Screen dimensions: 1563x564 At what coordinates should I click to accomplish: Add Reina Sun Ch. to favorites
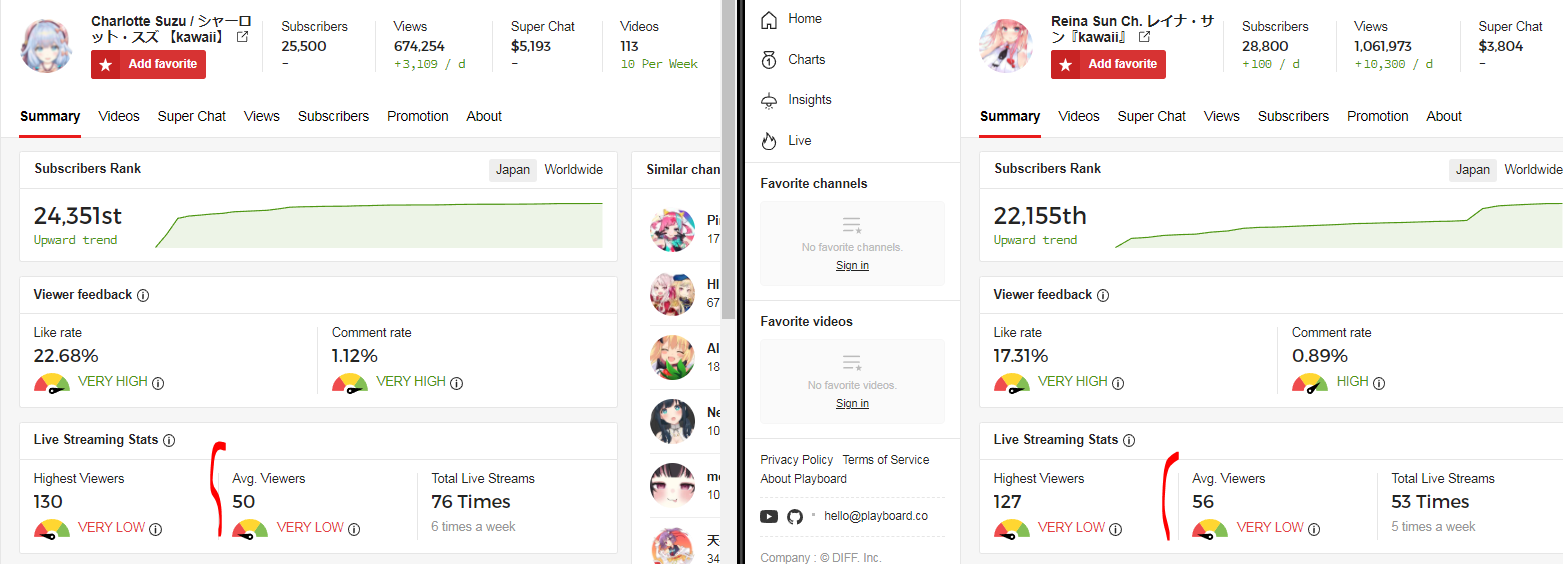(x=1108, y=64)
